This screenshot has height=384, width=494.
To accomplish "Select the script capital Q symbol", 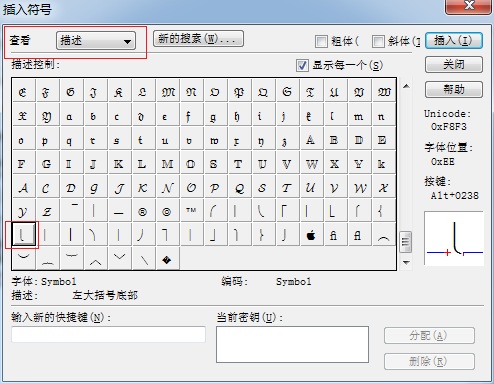I will pos(239,188).
